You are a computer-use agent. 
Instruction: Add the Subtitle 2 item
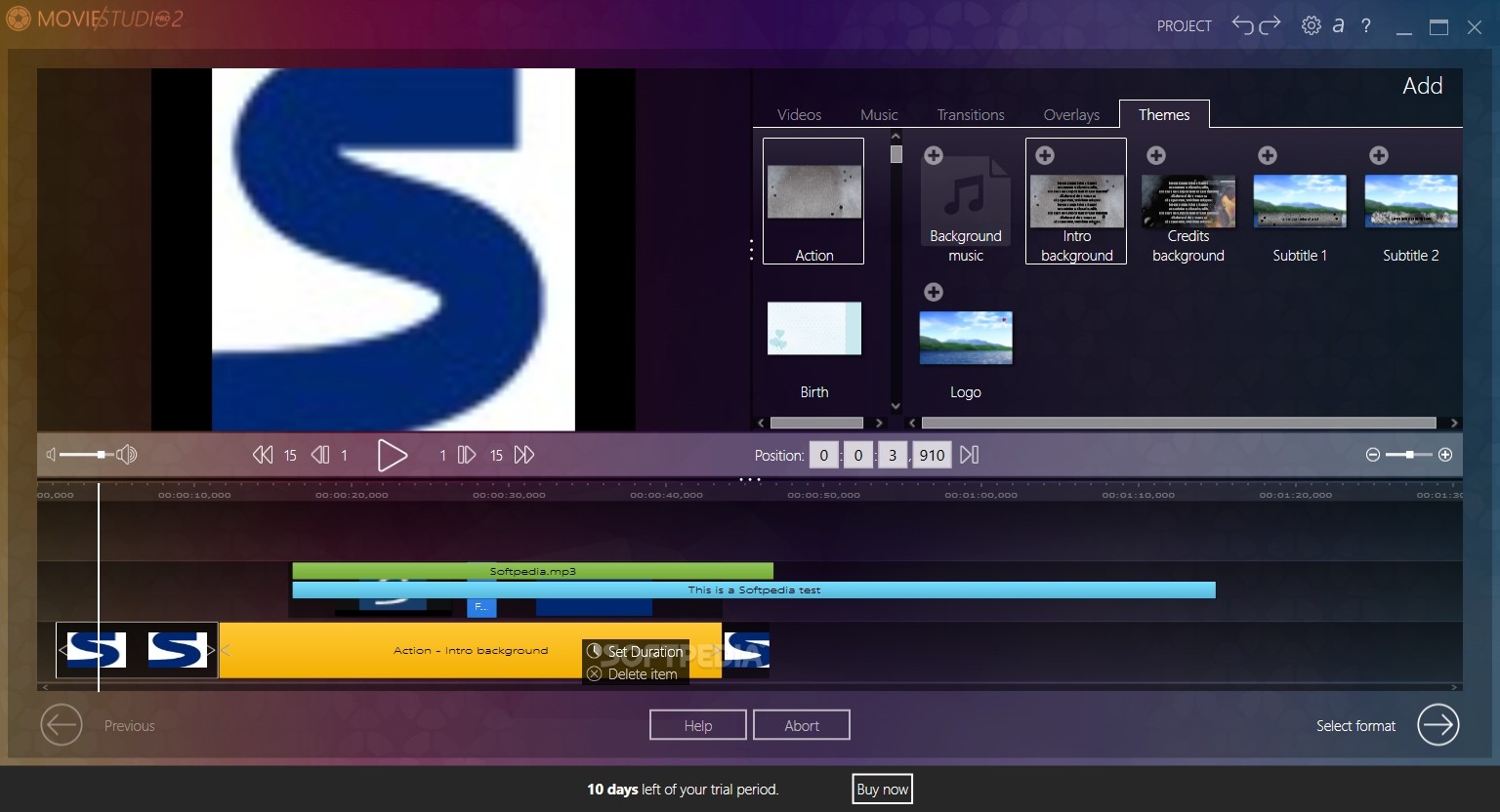(x=1379, y=155)
